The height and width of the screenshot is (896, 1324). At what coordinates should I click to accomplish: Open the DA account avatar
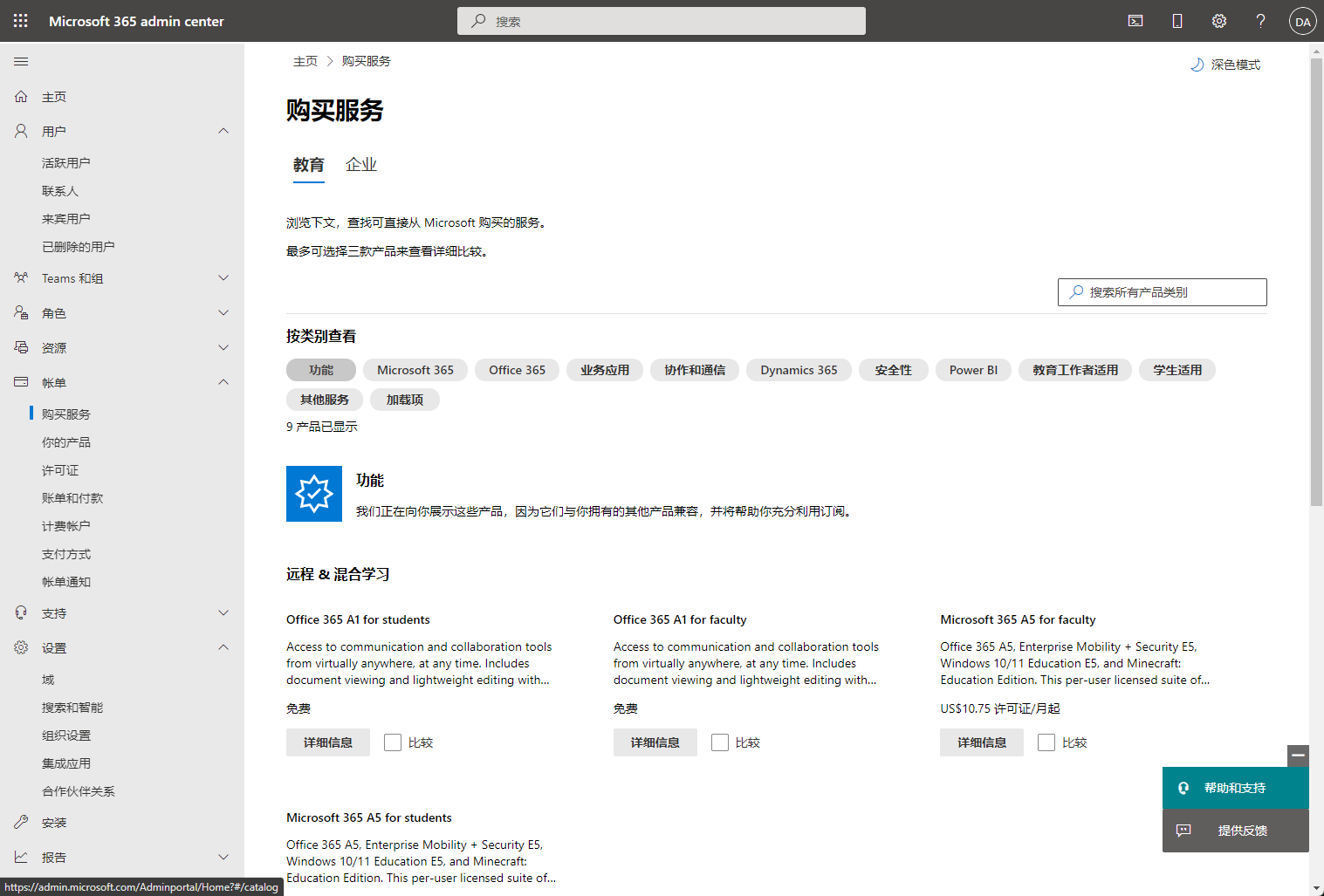tap(1302, 22)
